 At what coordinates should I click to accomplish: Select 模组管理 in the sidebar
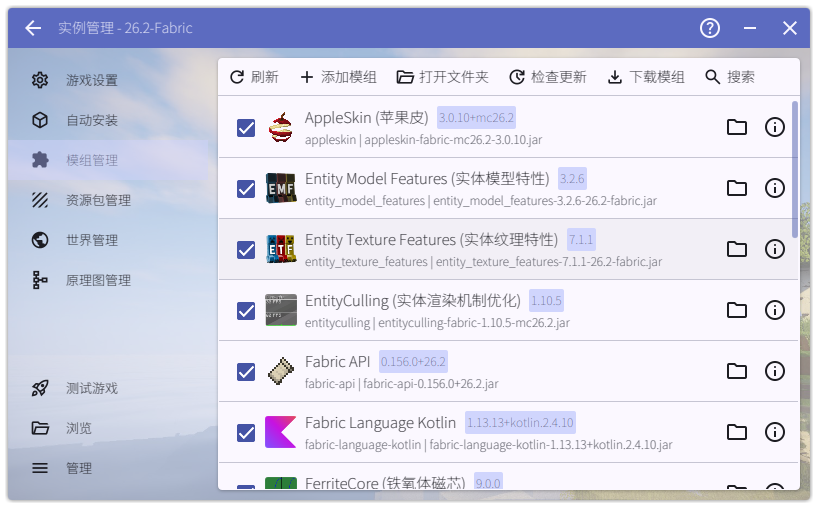(x=108, y=160)
